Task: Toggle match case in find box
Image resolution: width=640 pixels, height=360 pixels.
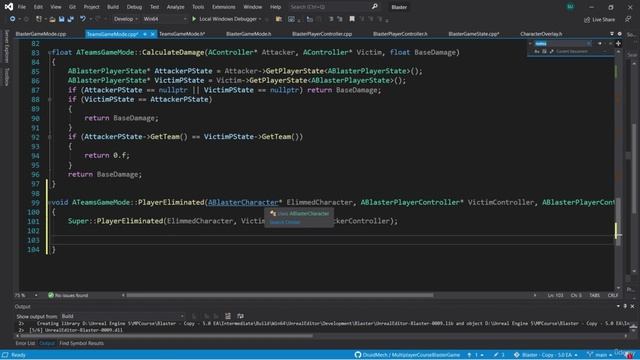Action: pyautogui.click(x=537, y=51)
